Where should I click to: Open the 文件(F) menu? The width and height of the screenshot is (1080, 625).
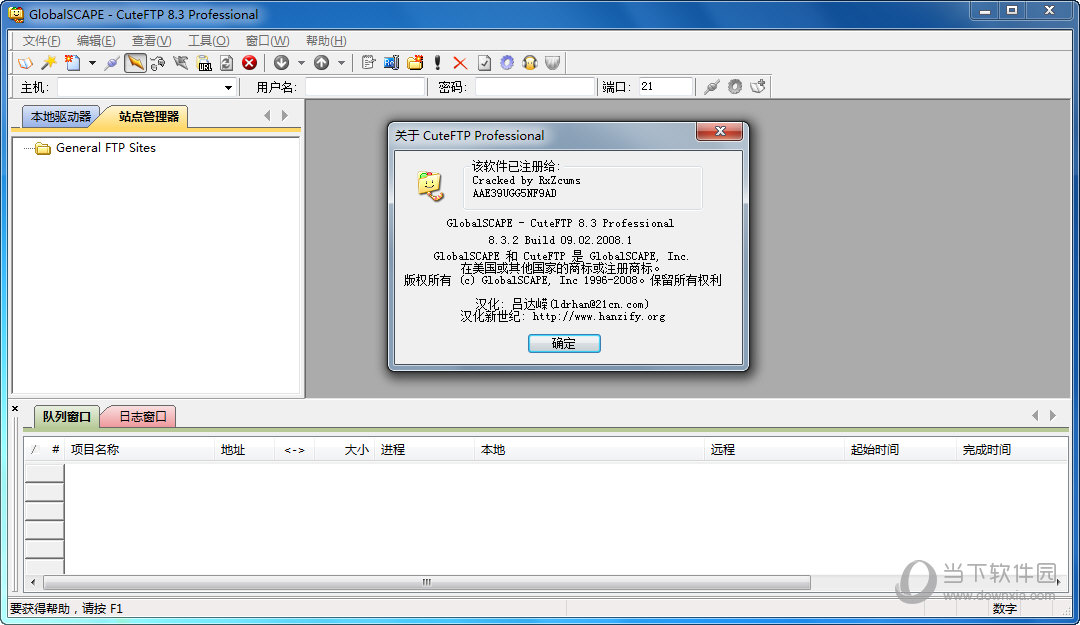[41, 41]
